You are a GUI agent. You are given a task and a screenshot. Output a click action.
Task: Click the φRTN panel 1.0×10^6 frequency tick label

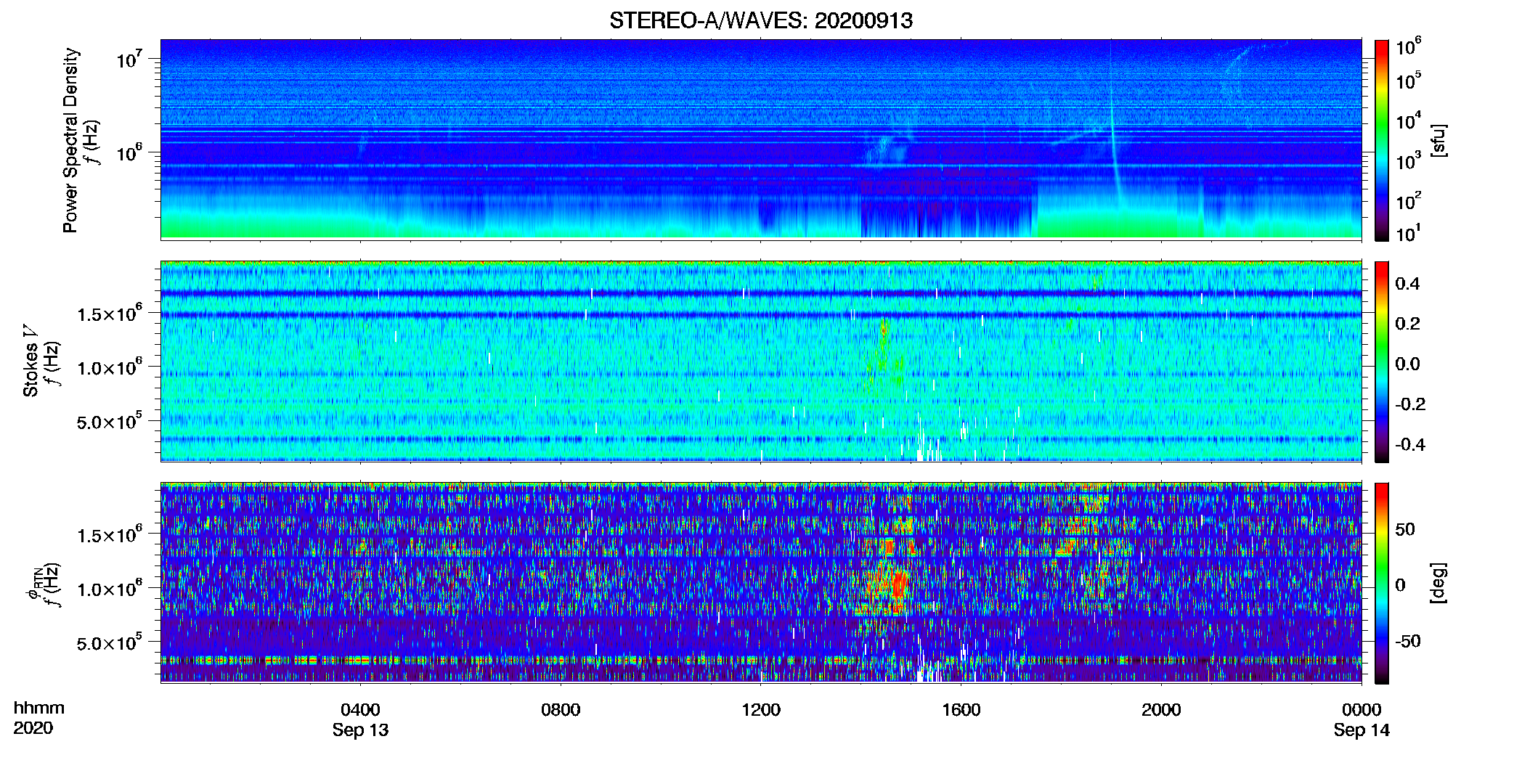pyautogui.click(x=110, y=589)
